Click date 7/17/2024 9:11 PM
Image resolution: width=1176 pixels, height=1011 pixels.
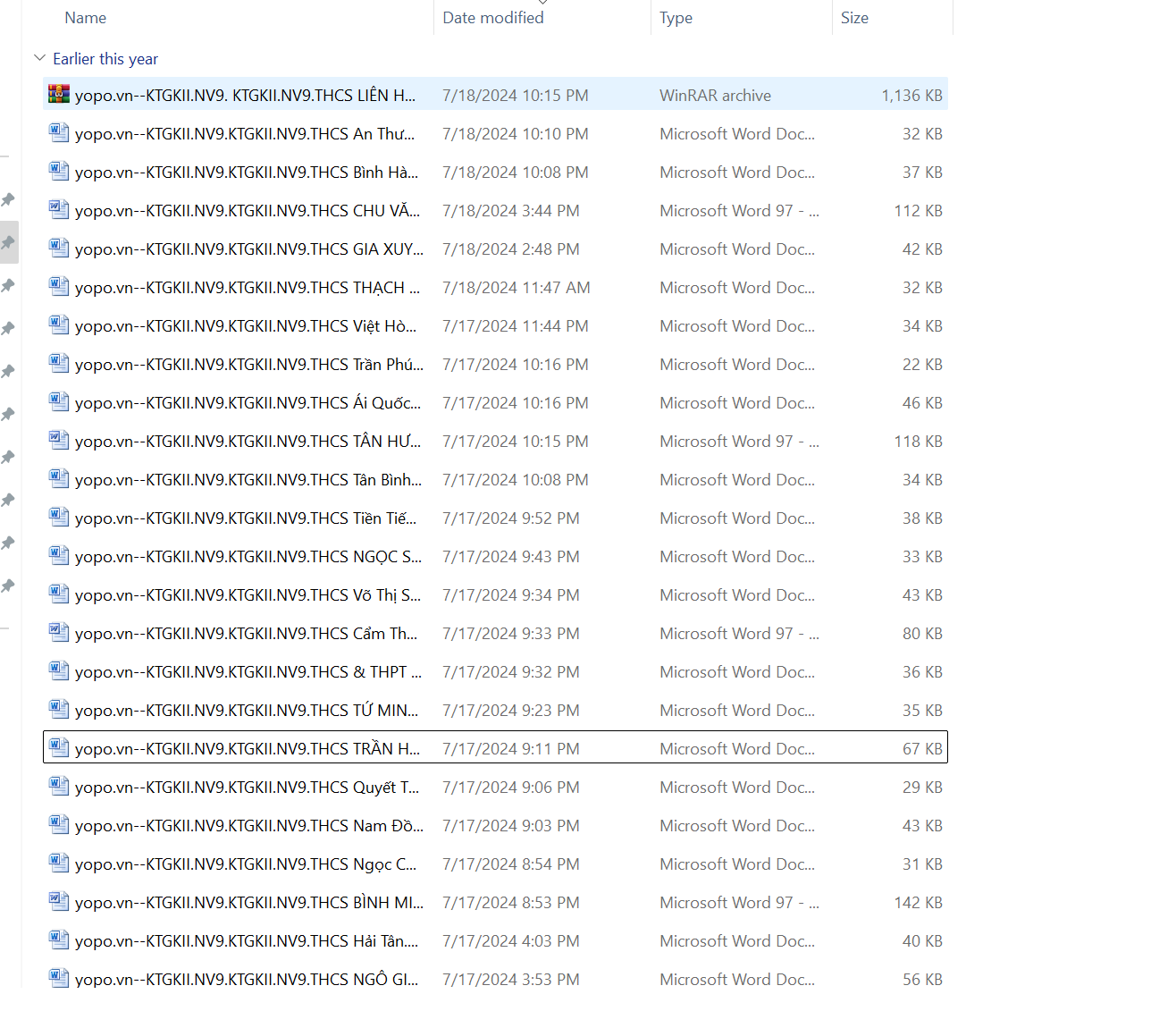pyautogui.click(x=511, y=749)
